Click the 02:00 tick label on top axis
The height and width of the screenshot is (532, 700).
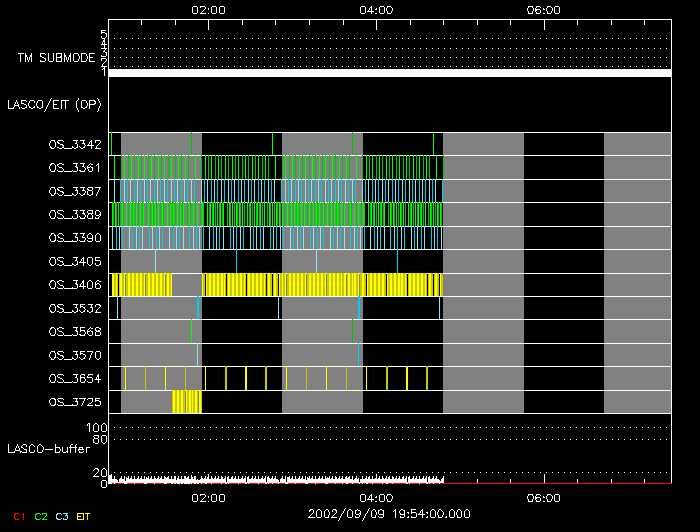[x=208, y=9]
